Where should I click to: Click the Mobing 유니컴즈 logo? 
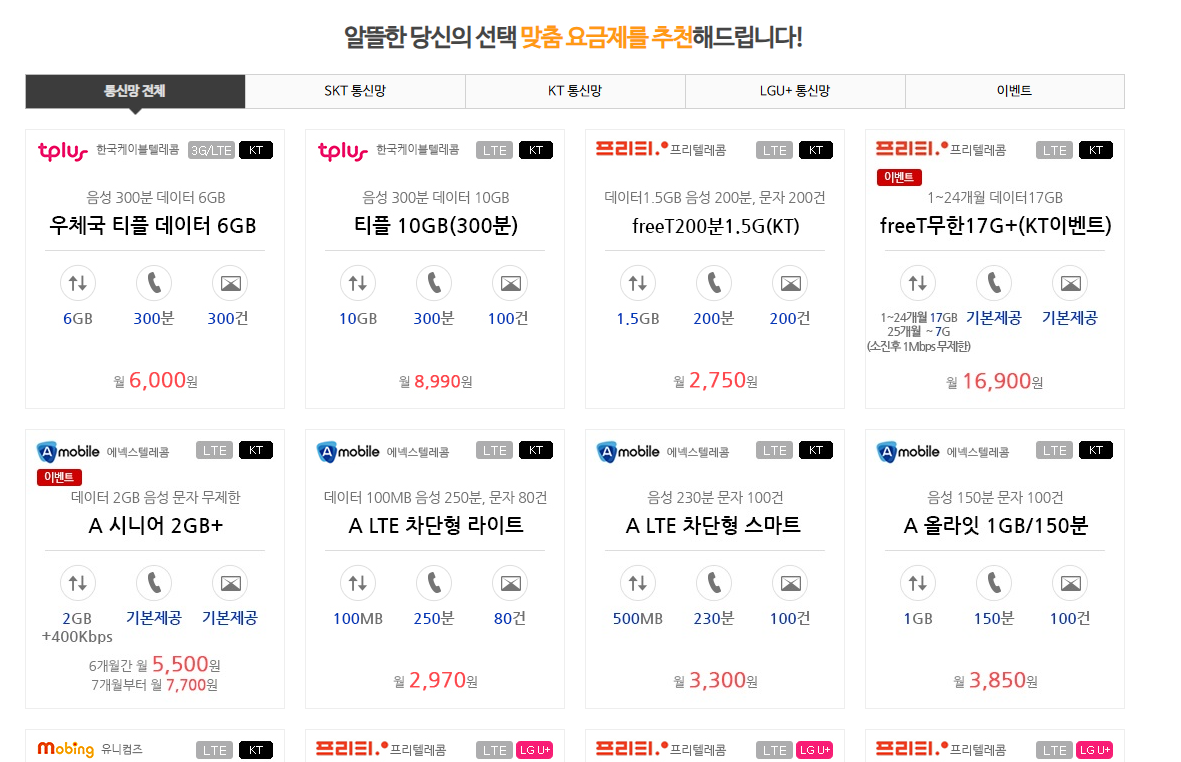(65, 749)
